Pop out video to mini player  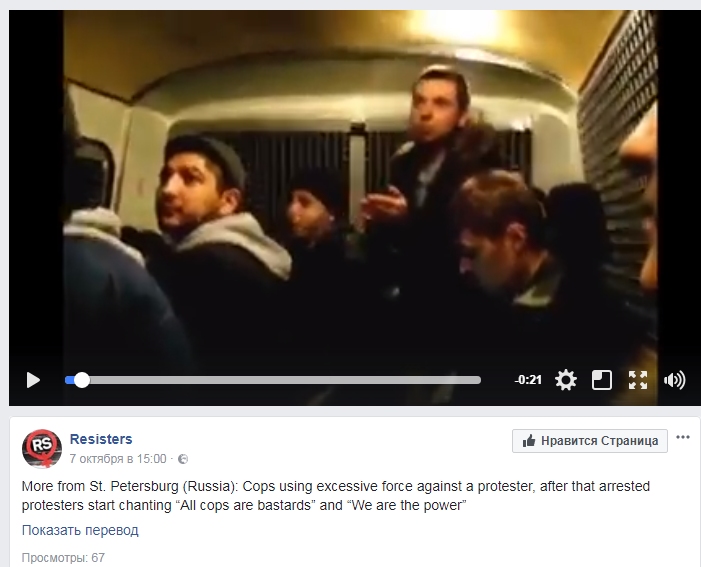[602, 380]
